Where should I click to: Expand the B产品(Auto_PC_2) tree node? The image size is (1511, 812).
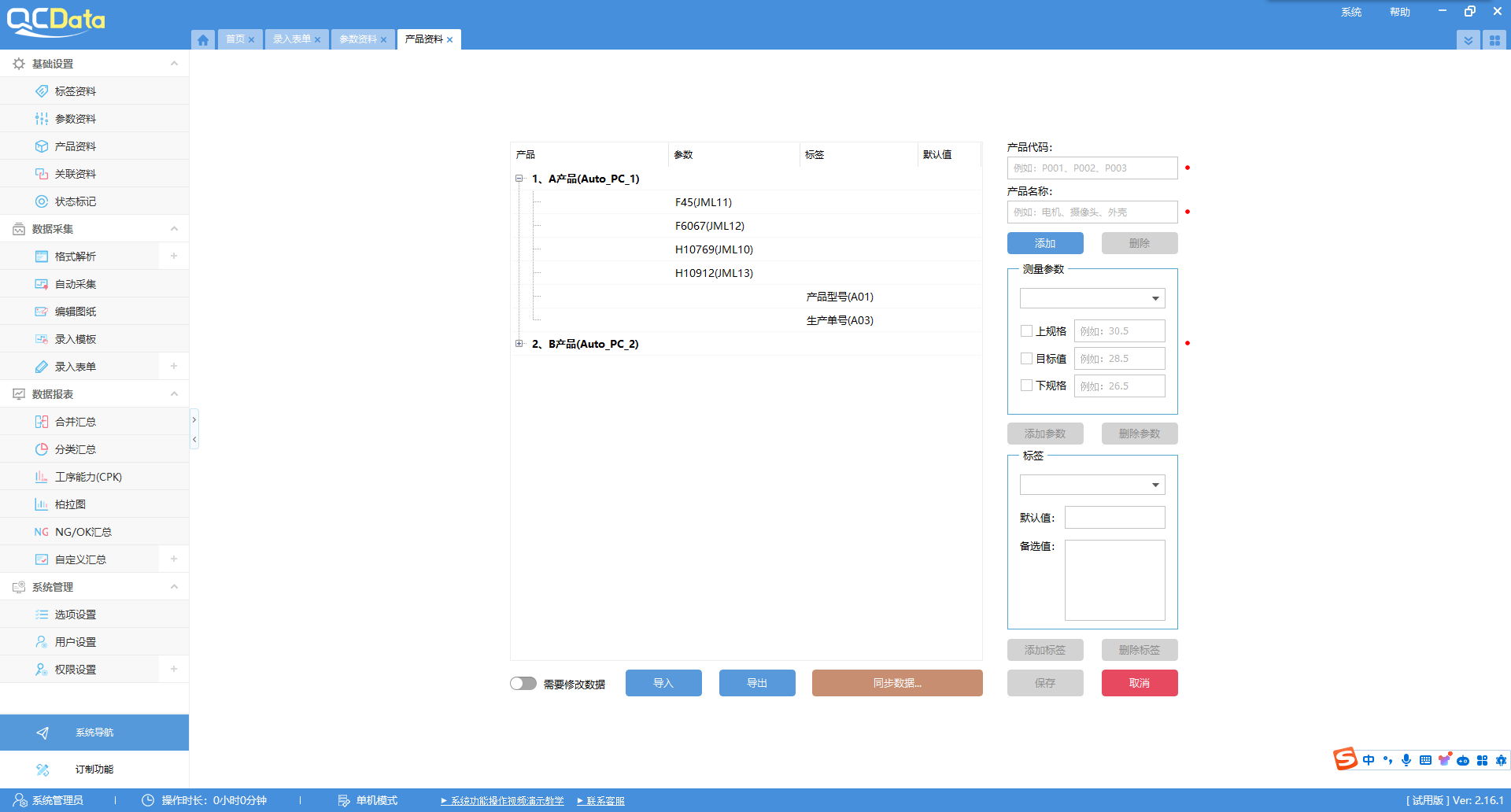pyautogui.click(x=519, y=344)
